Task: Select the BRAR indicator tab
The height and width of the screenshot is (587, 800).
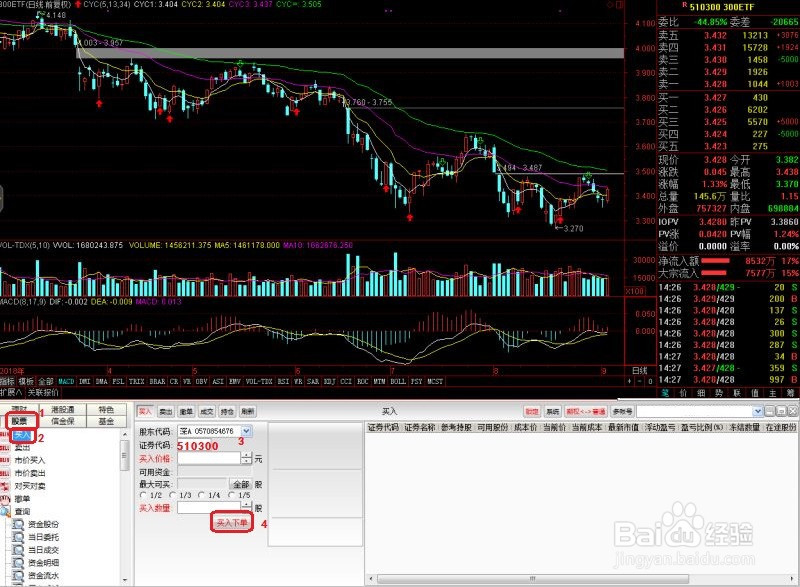Action: [x=157, y=381]
